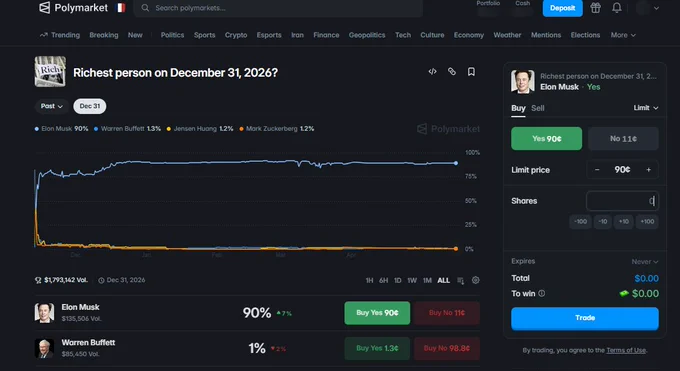680x371 pixels.
Task: Open the Breaking category
Action: click(x=104, y=35)
